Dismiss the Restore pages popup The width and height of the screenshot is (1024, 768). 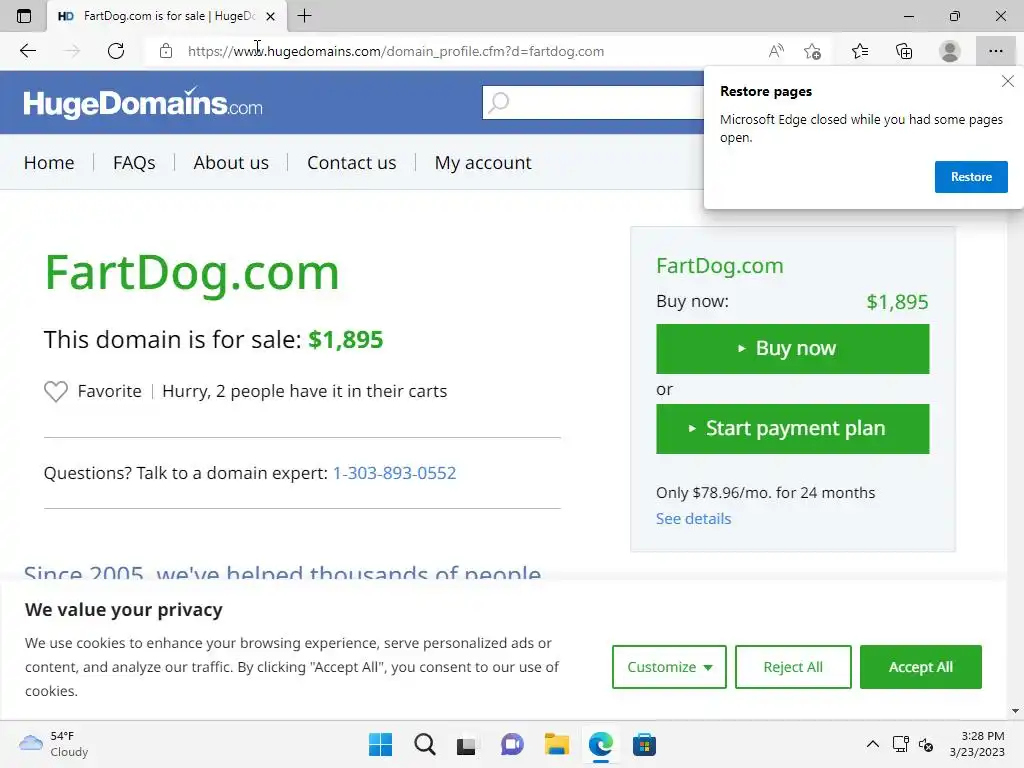(x=1008, y=81)
